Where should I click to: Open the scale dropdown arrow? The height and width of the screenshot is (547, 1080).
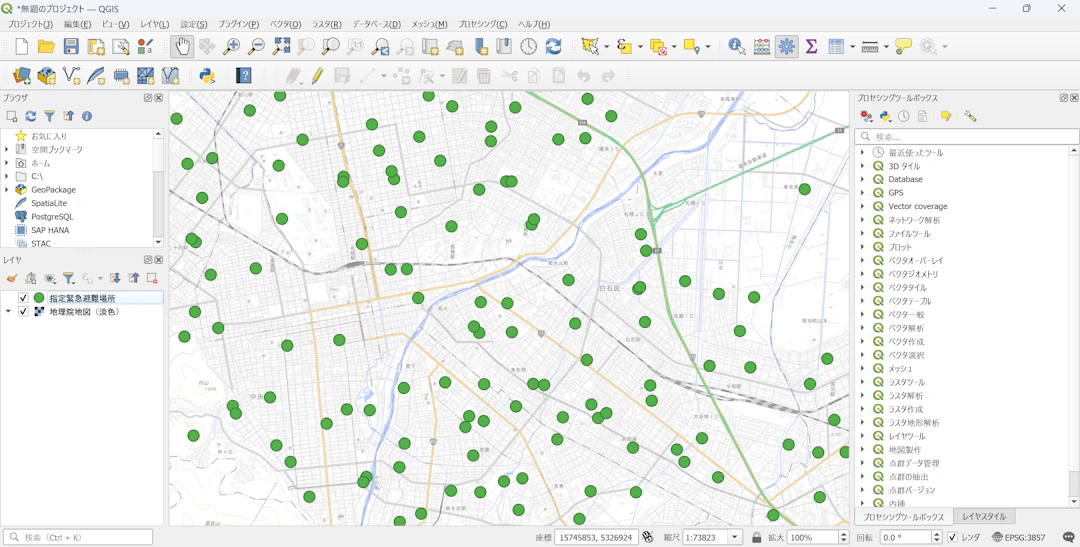point(735,537)
